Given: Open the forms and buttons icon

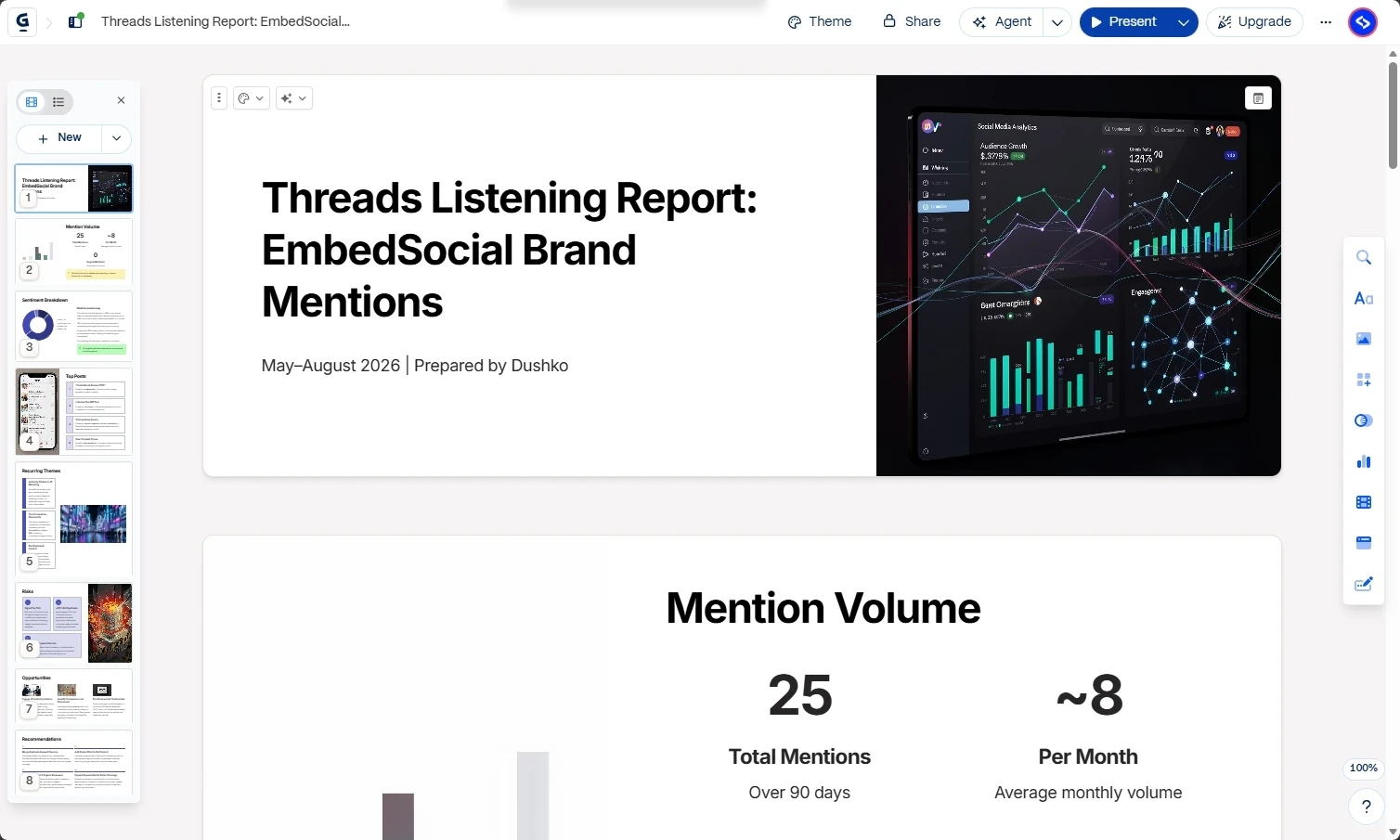Looking at the screenshot, I should tap(1364, 584).
